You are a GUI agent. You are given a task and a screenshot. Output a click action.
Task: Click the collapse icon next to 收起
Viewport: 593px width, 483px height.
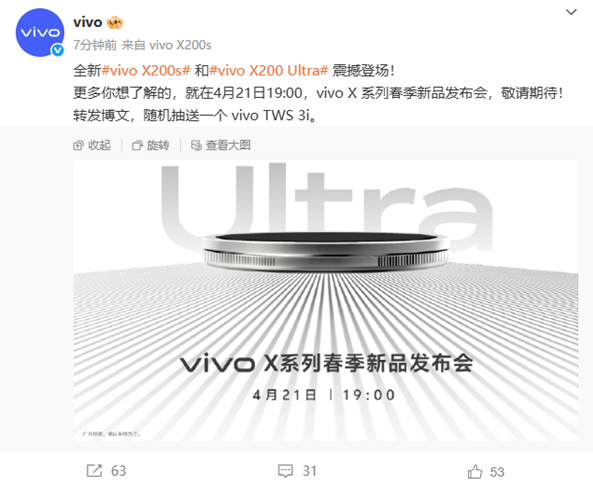pos(78,145)
